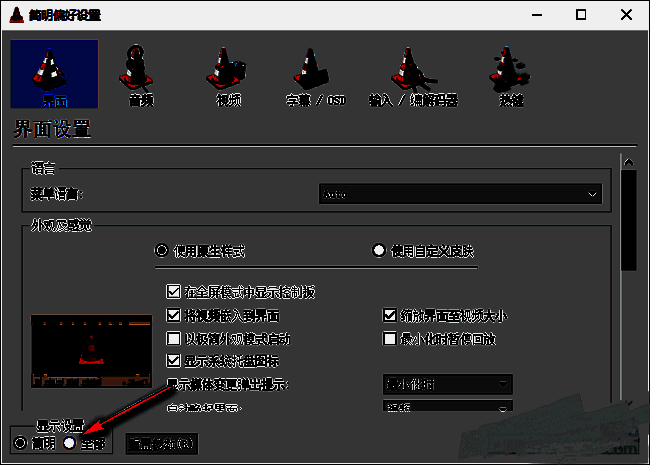
Task: Click the 重置首选项(R) button
Action: click(x=161, y=444)
